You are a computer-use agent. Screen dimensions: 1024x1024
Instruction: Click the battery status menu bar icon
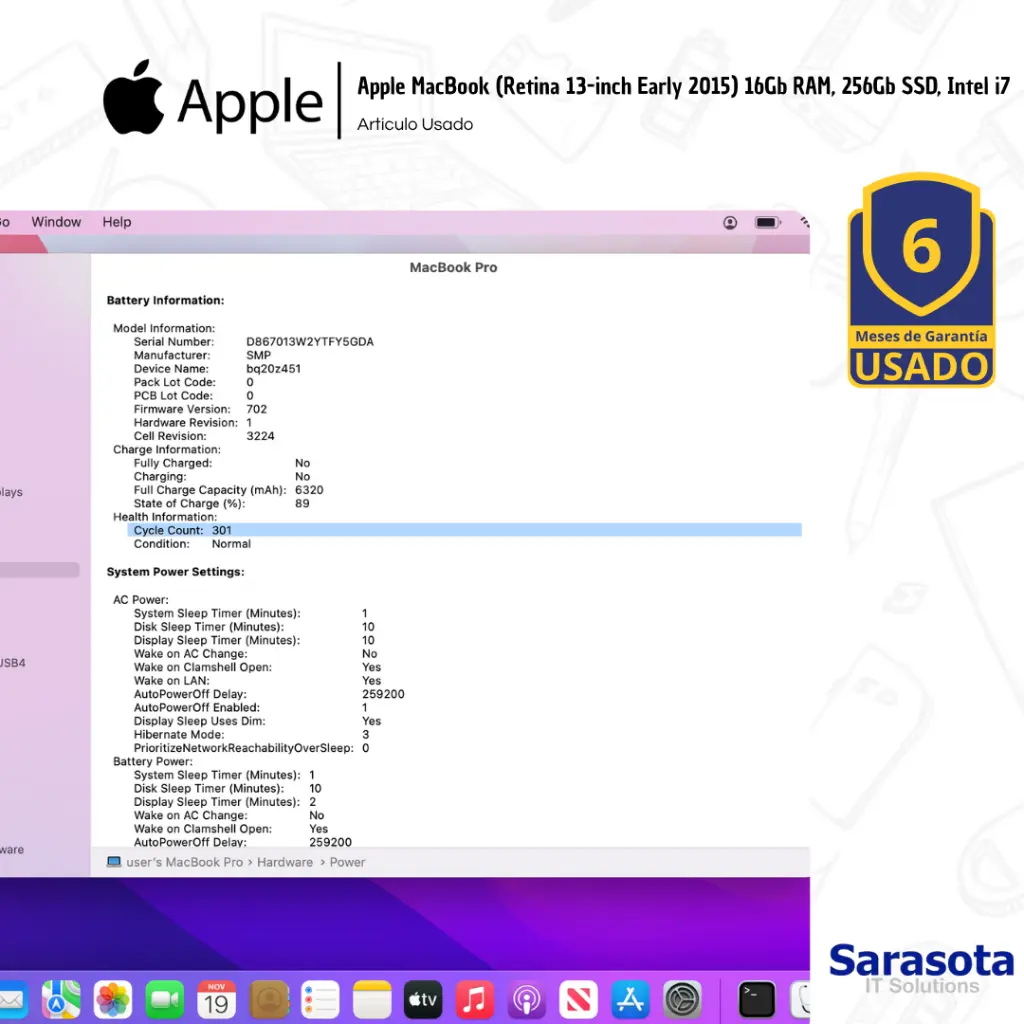click(767, 222)
